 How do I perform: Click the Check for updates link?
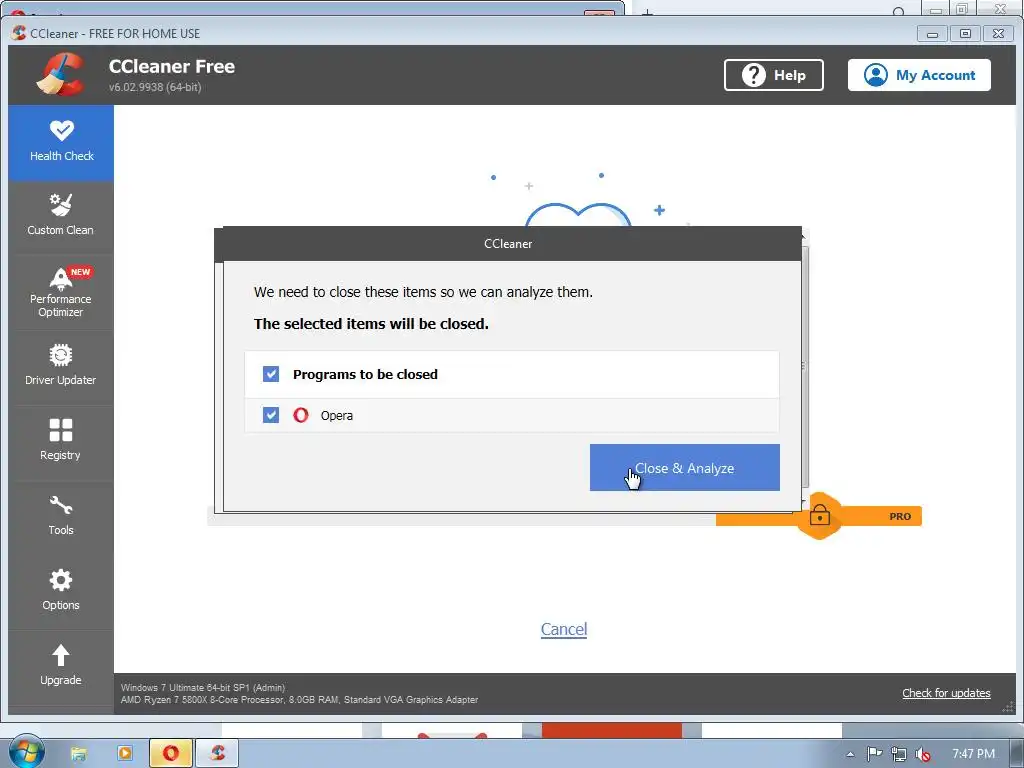[946, 693]
